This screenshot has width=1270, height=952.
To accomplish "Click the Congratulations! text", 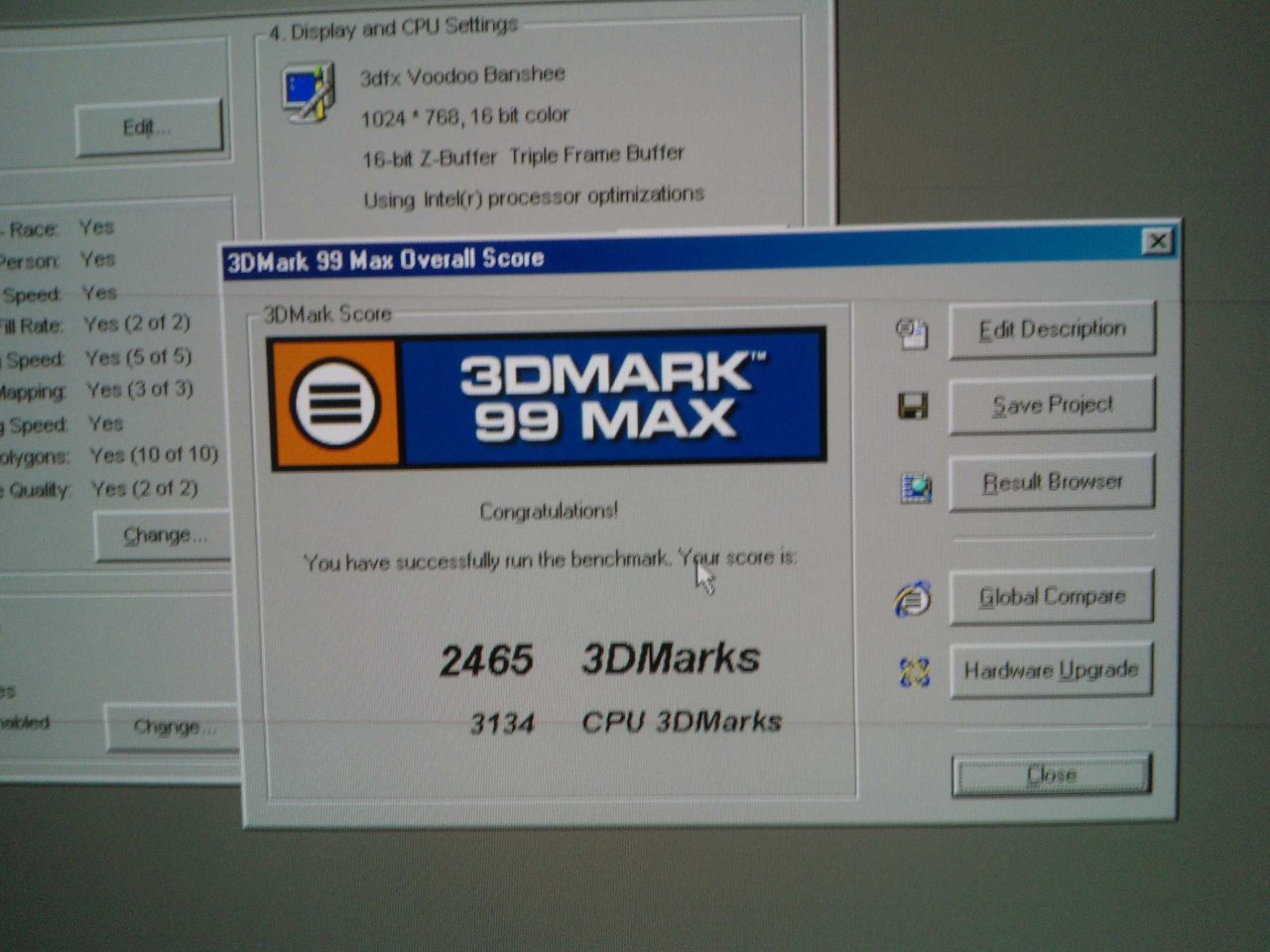I will [549, 511].
